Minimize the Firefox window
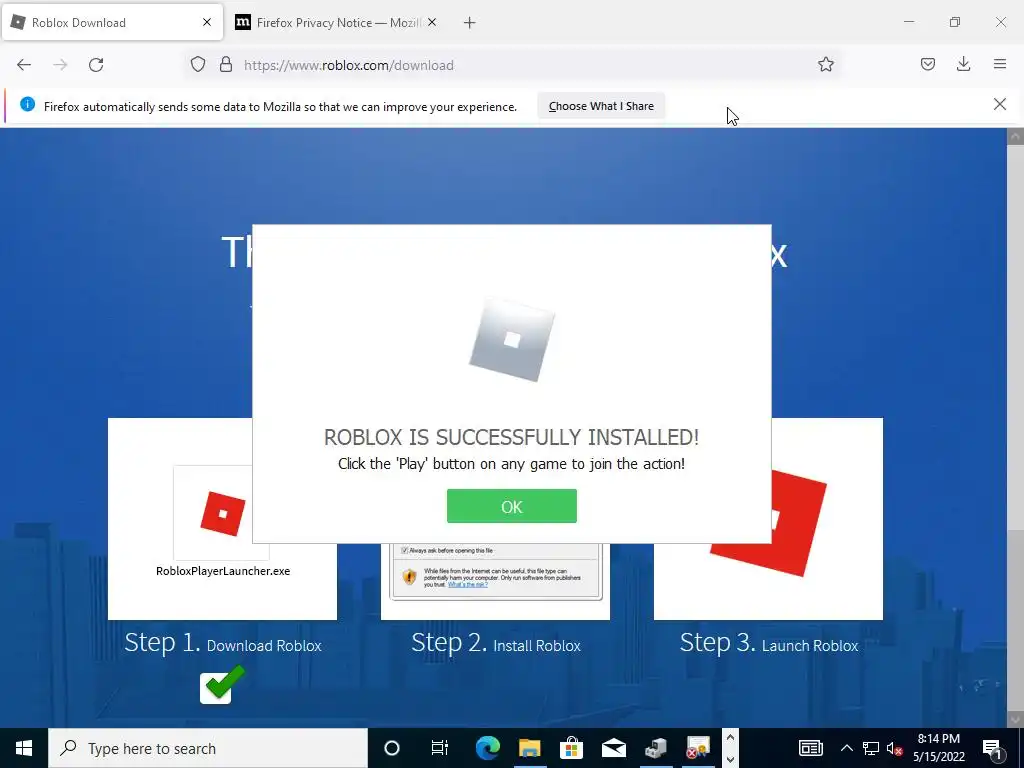Screen dimensions: 1024x768 pos(908,22)
